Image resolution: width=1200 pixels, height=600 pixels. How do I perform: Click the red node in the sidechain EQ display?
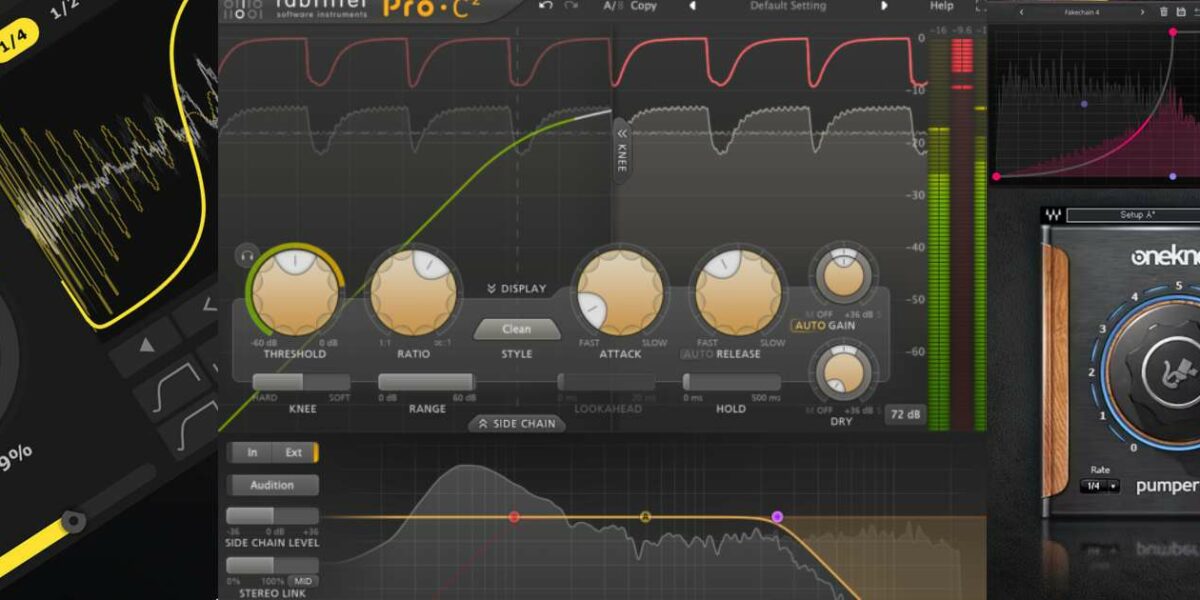pyautogui.click(x=516, y=517)
